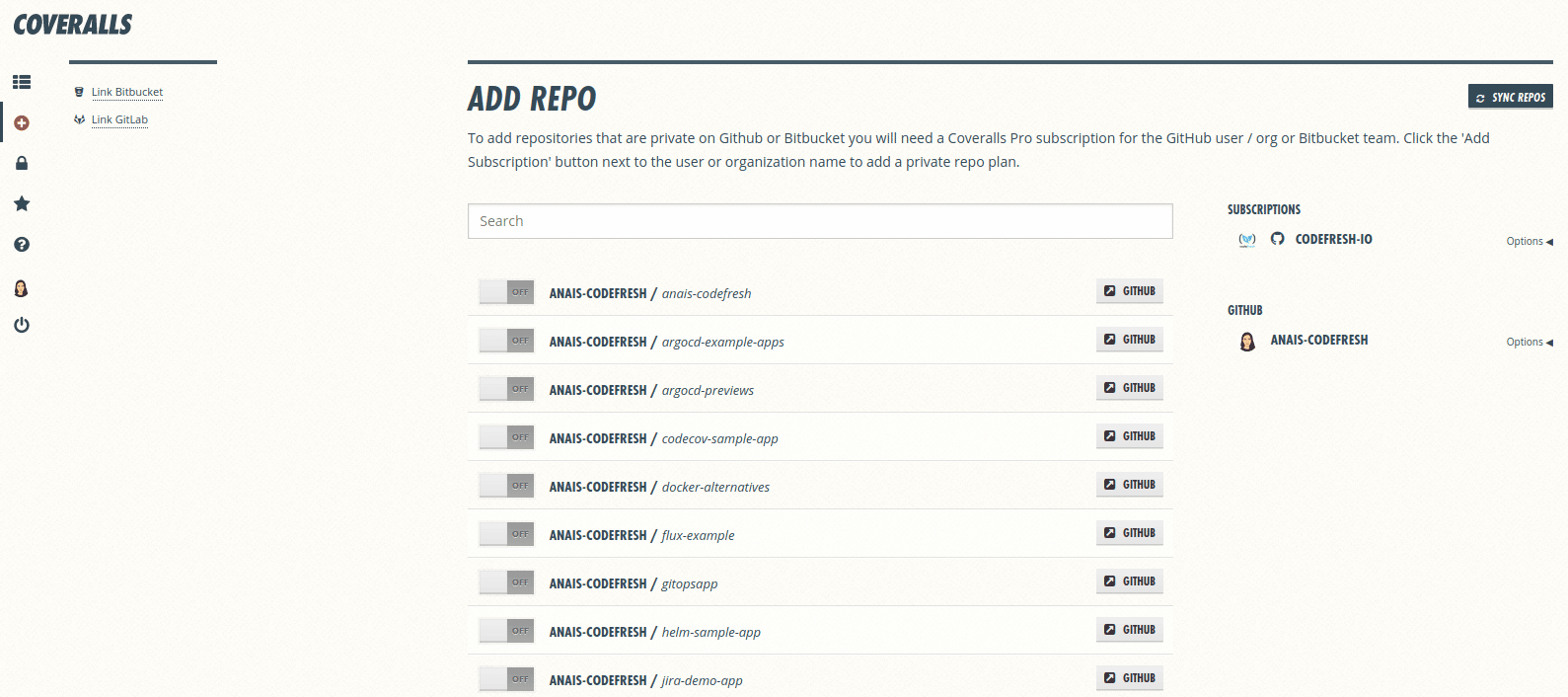Open help question mark icon

click(22, 245)
